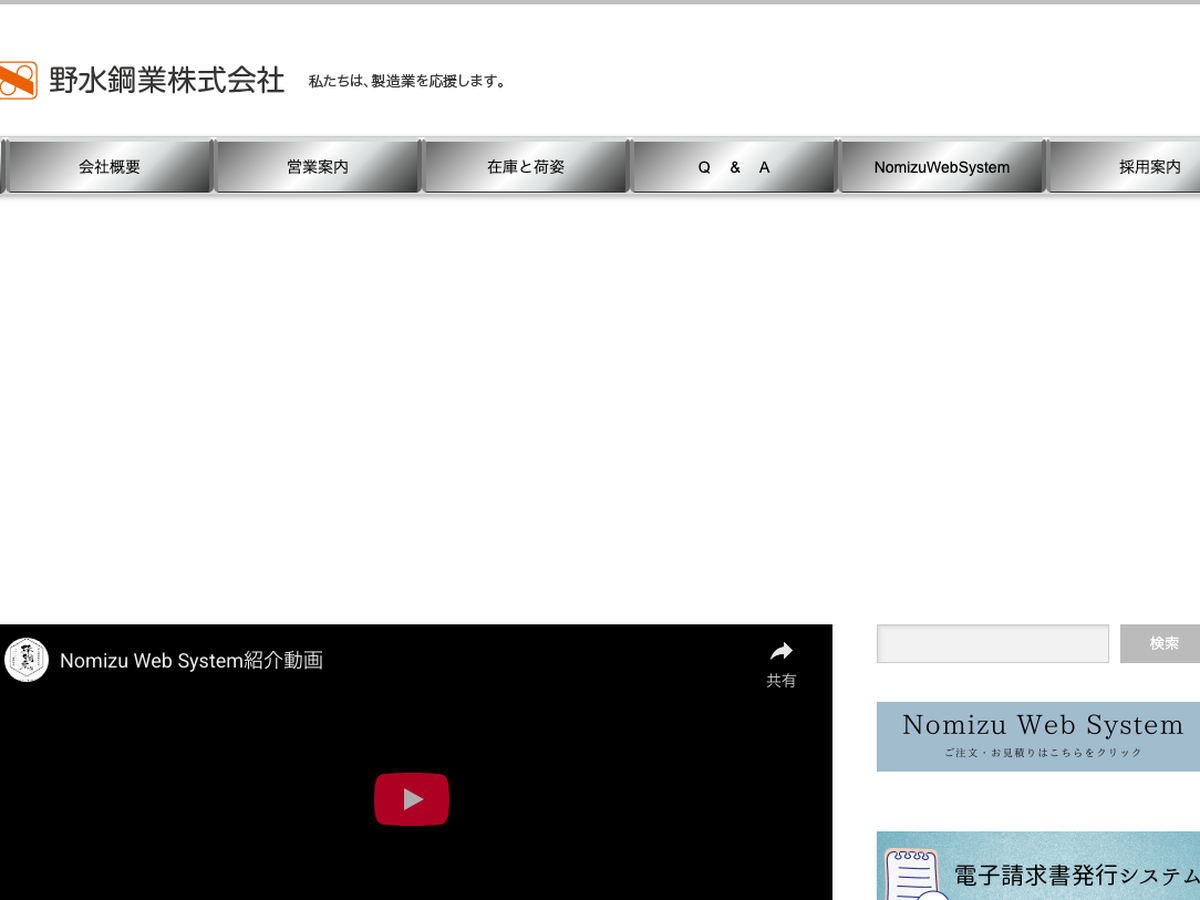This screenshot has width=1200, height=900.
Task: Select 在庫と荷姿 in the navigation bar
Action: click(525, 167)
